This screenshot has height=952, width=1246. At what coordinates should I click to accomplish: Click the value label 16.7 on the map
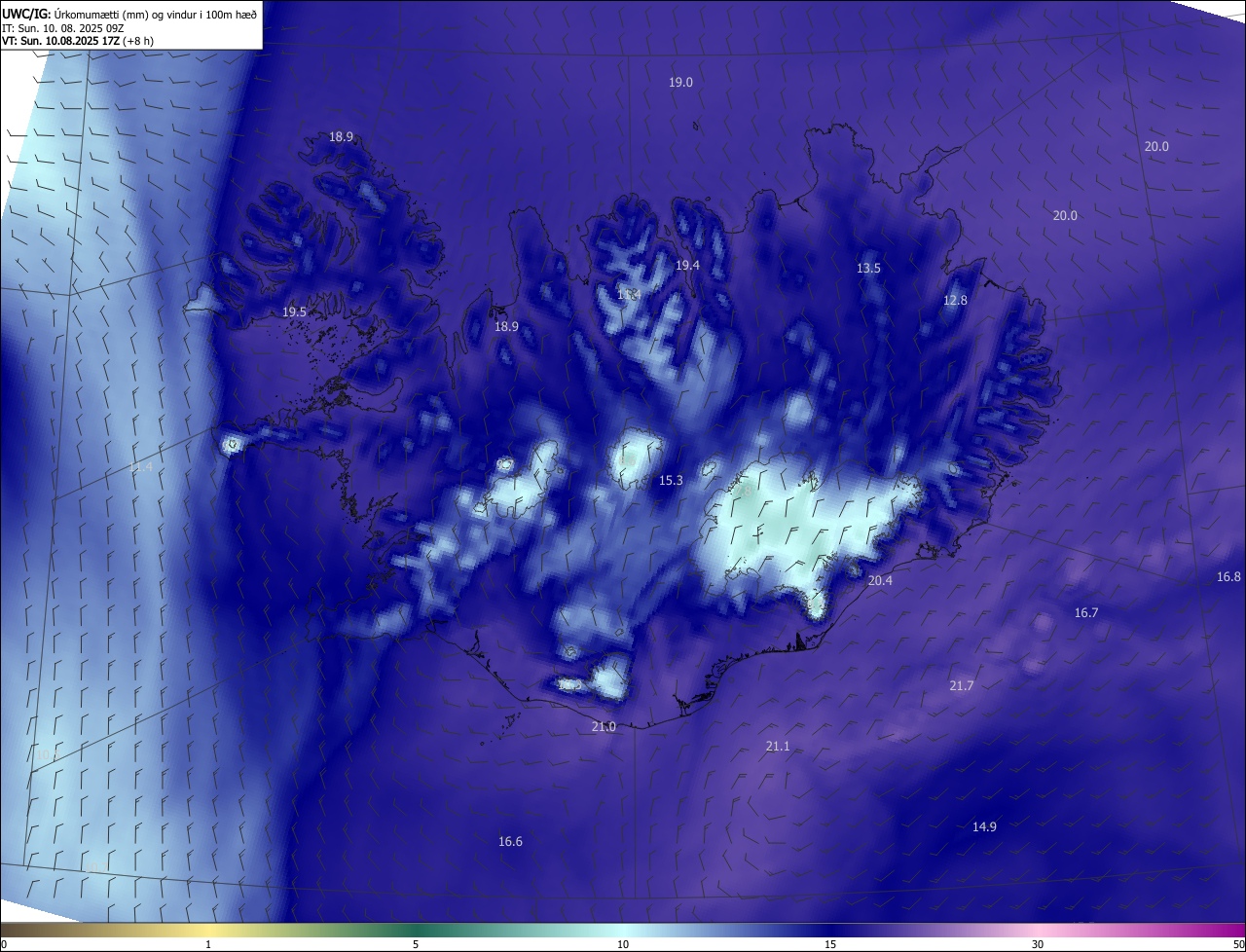[1085, 612]
